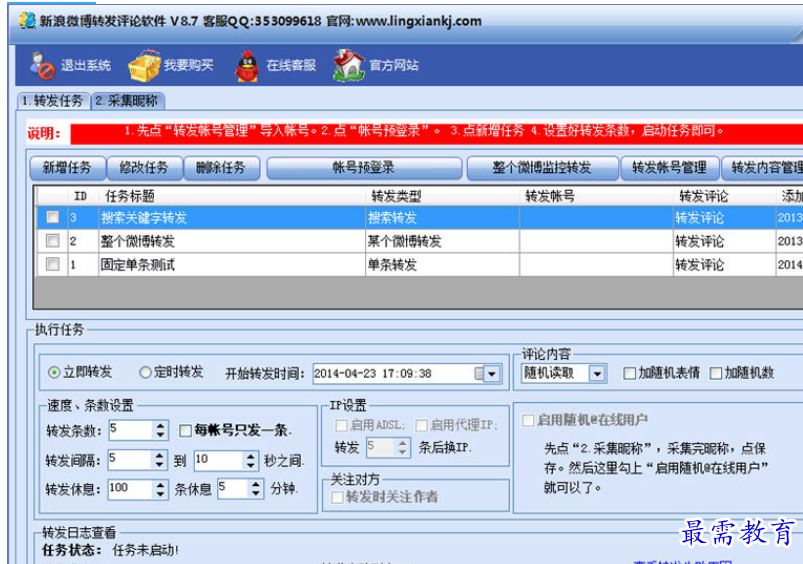The height and width of the screenshot is (564, 803).
Task: Enable 加随机数 checkbox
Action: pos(716,373)
